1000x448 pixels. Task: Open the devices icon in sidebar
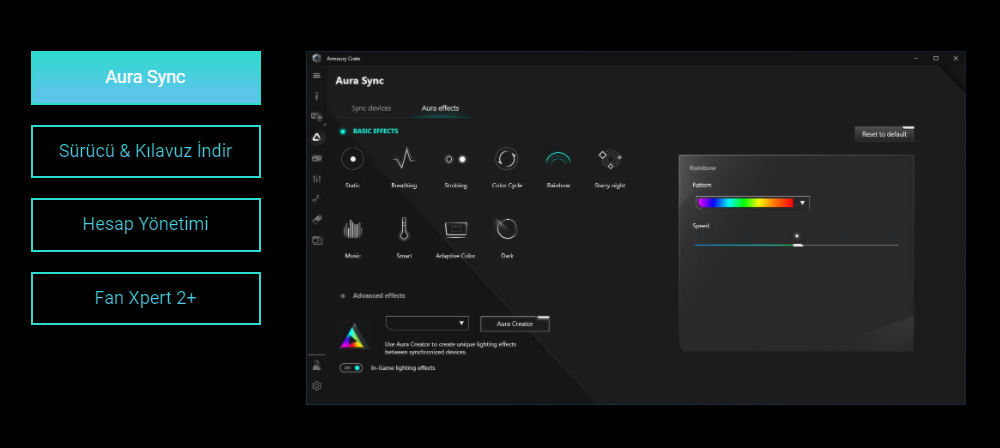tap(316, 117)
